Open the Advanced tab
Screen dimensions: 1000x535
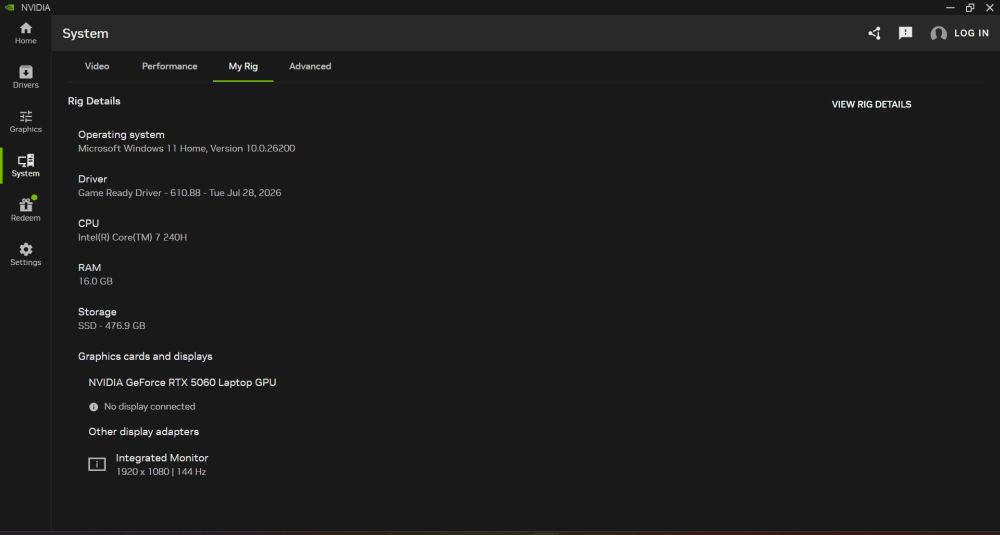(x=310, y=66)
